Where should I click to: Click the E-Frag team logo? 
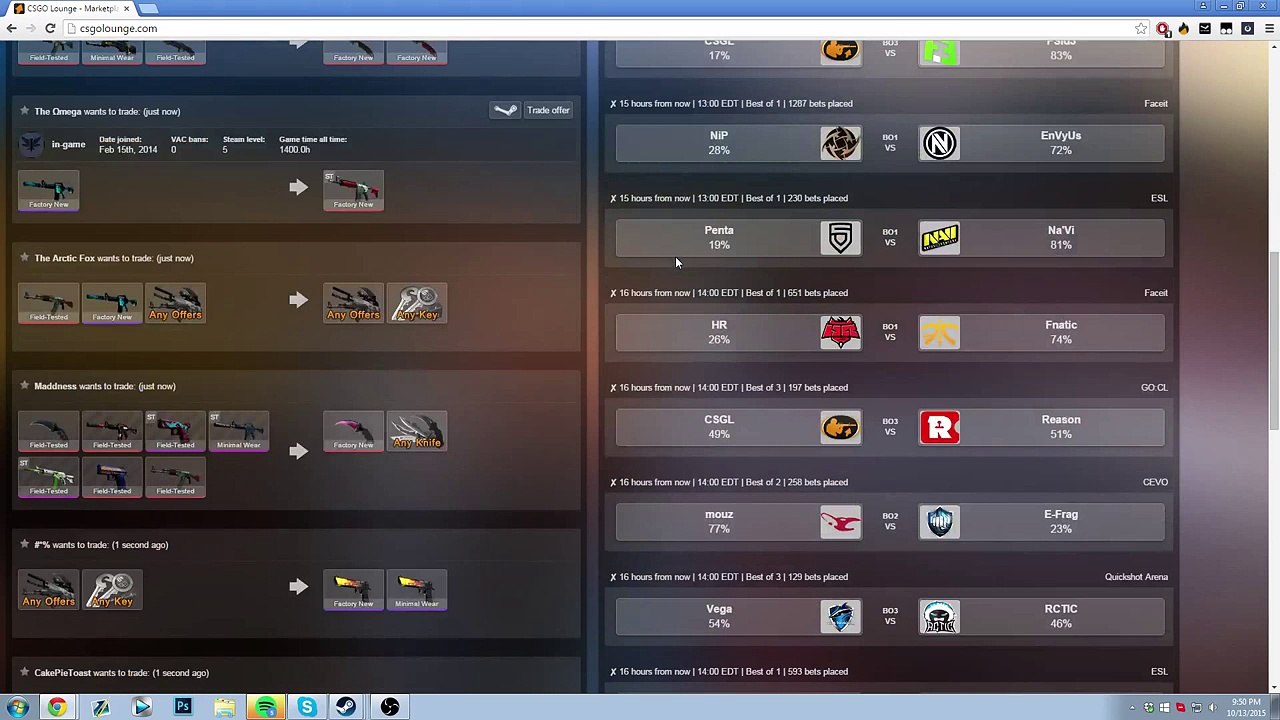939,522
